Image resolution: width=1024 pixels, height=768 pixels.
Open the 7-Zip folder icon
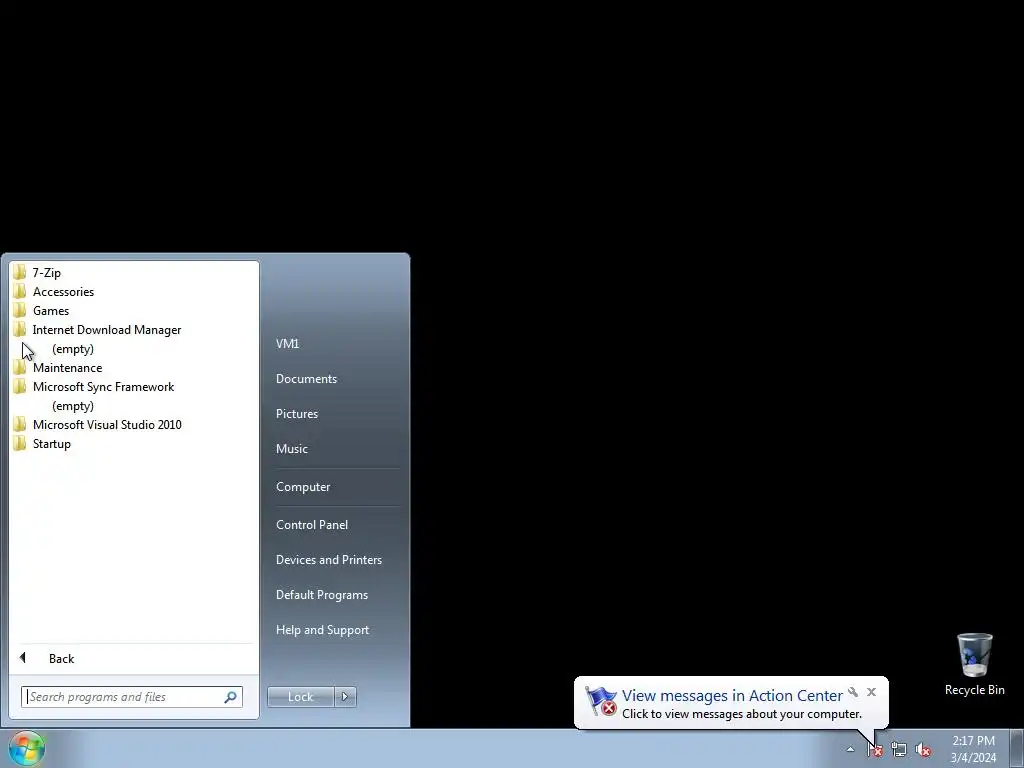(20, 272)
